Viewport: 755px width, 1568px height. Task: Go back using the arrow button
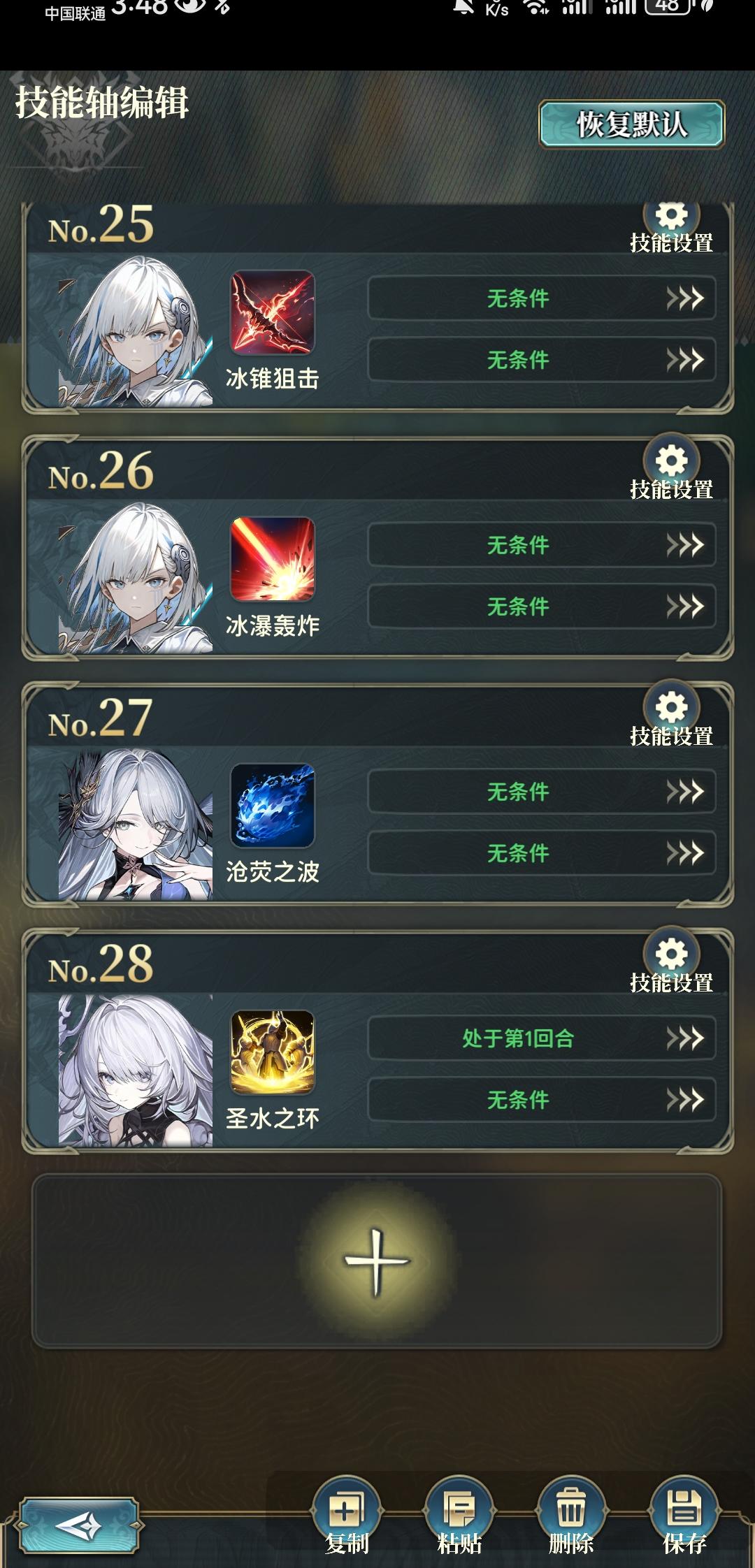78,1525
